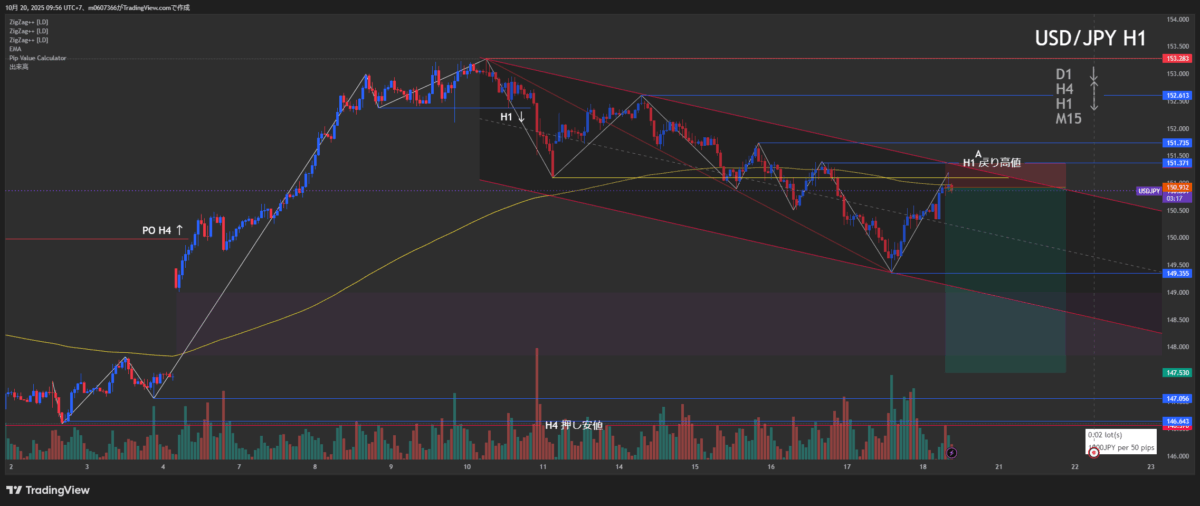Click the red circle marker near date 22
The height and width of the screenshot is (506, 1200).
(1093, 453)
